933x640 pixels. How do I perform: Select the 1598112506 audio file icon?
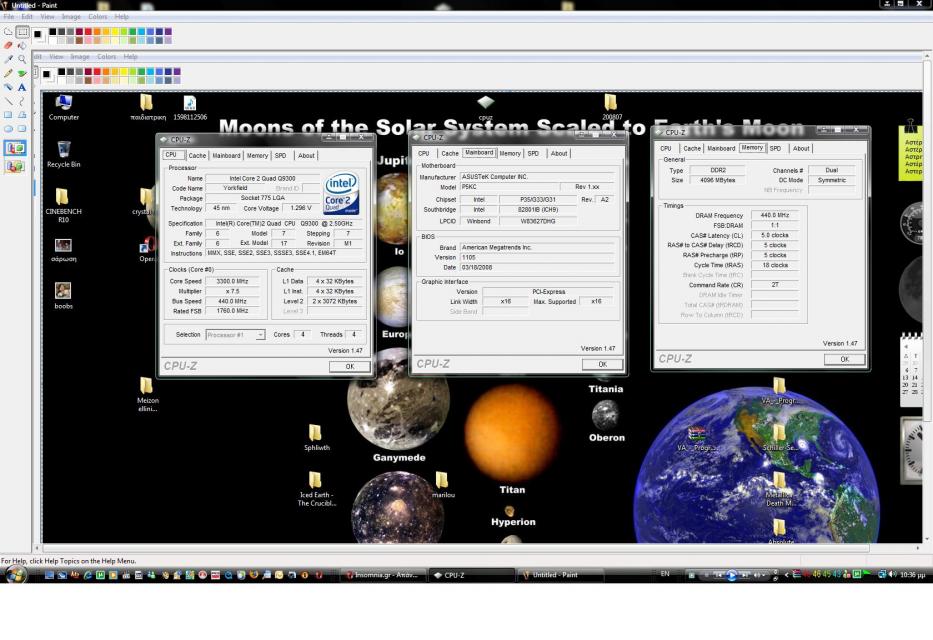pyautogui.click(x=190, y=108)
